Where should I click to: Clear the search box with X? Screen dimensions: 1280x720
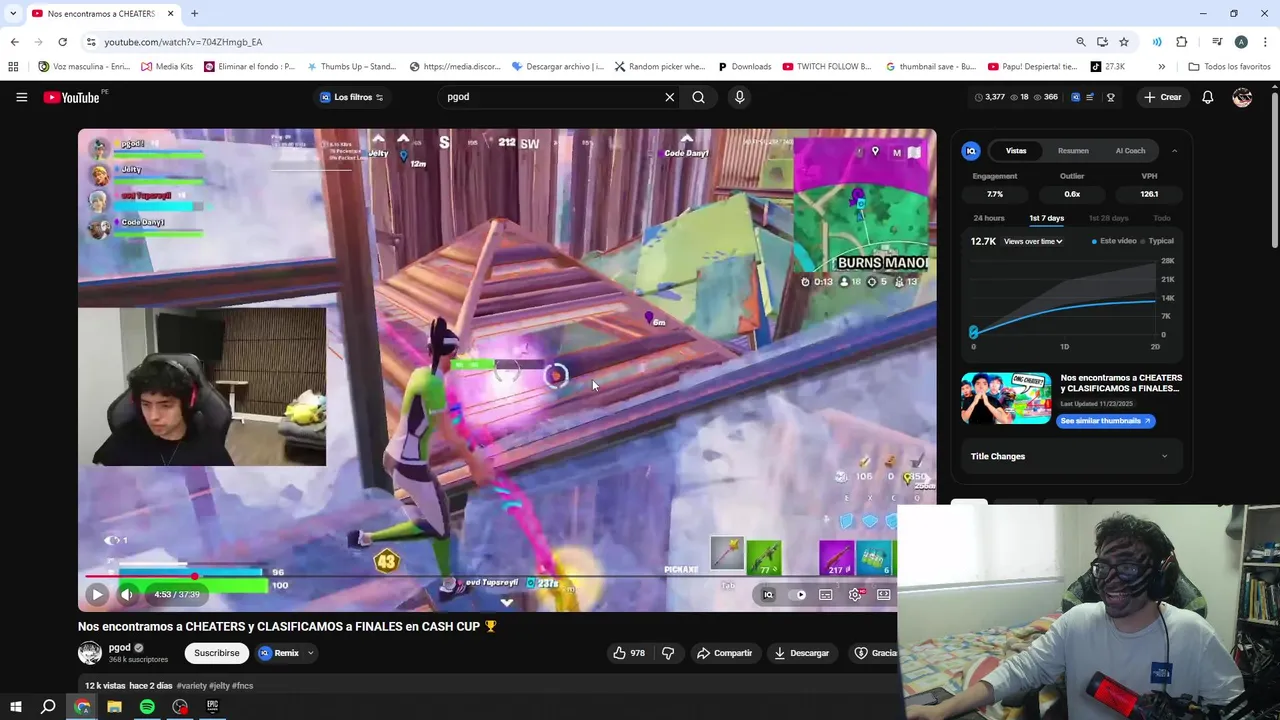[x=670, y=97]
